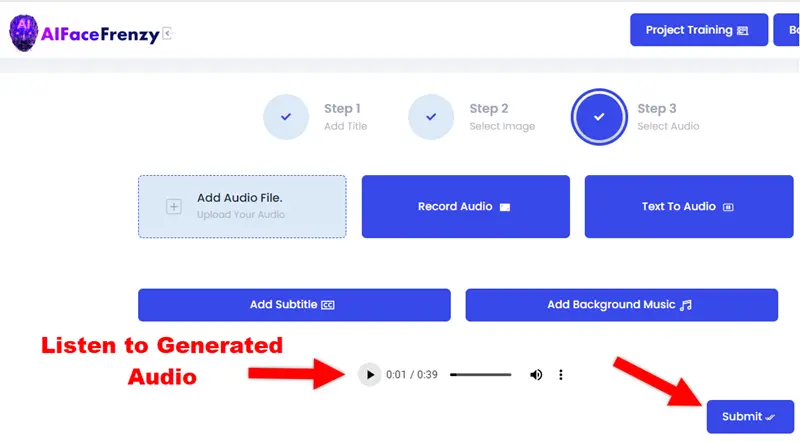Screen dimensions: 800x442
Task: Select Step 3 Select Audio circle
Action: pyautogui.click(x=599, y=117)
